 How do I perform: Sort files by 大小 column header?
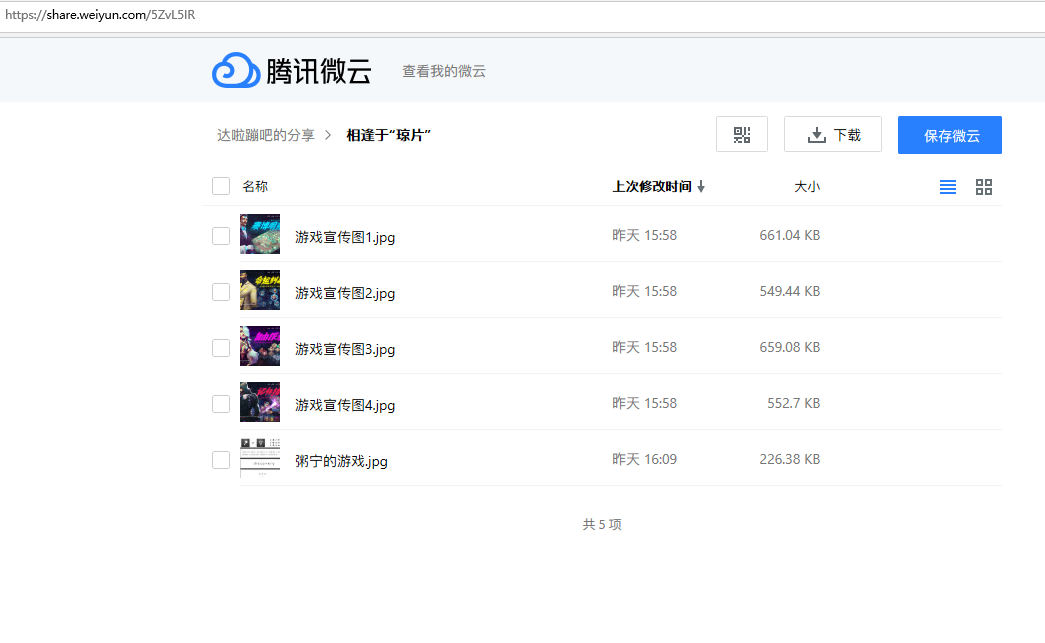(806, 186)
